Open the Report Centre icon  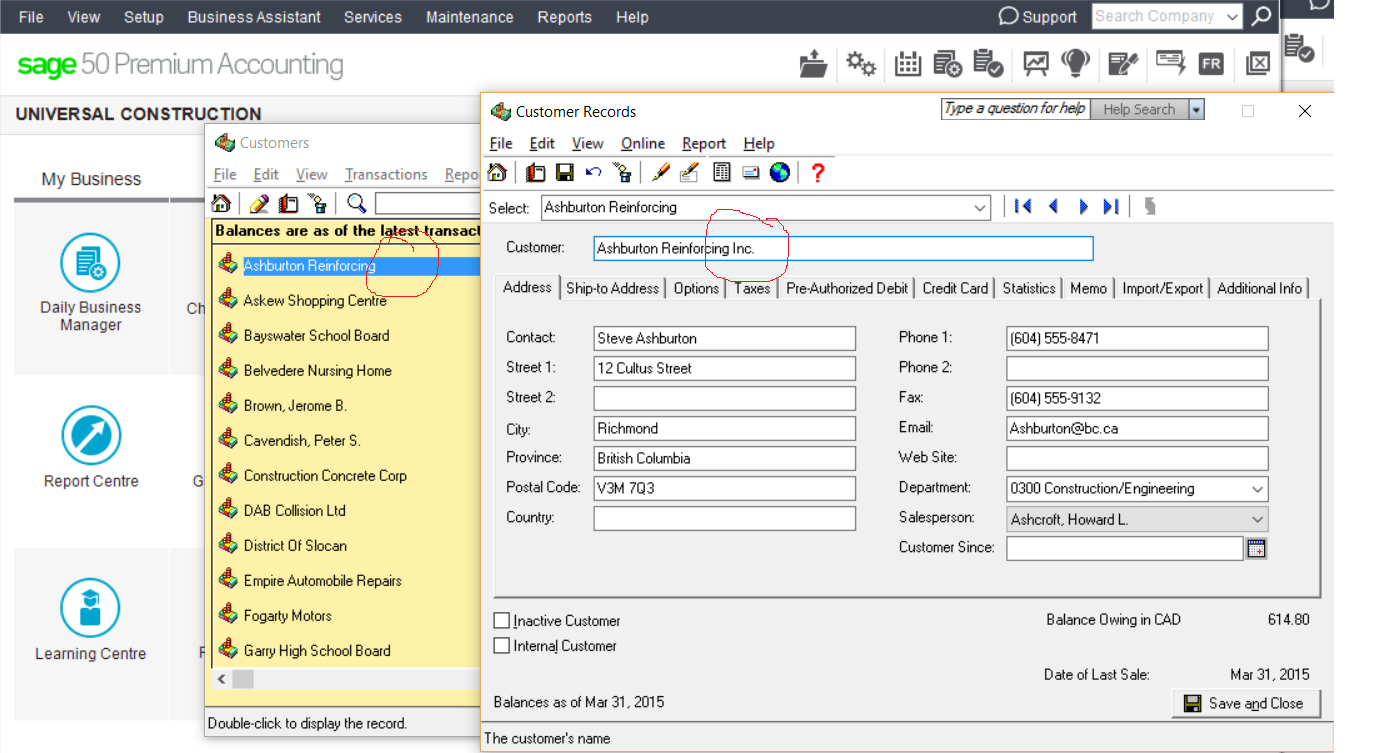pyautogui.click(x=91, y=437)
